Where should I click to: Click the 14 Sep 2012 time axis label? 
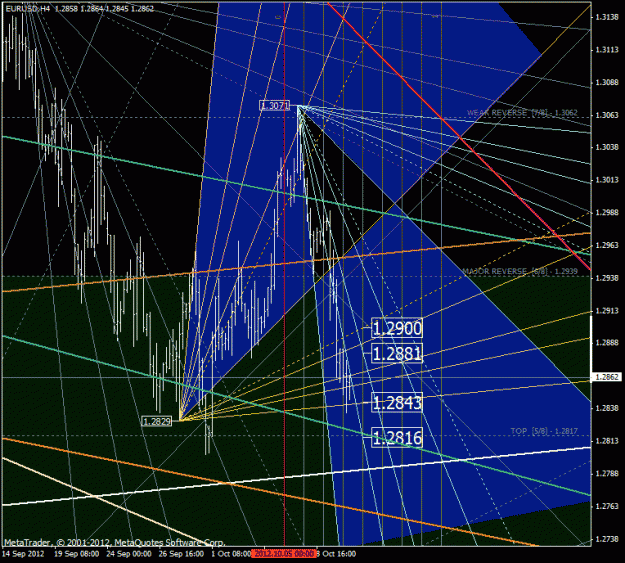pos(23,554)
